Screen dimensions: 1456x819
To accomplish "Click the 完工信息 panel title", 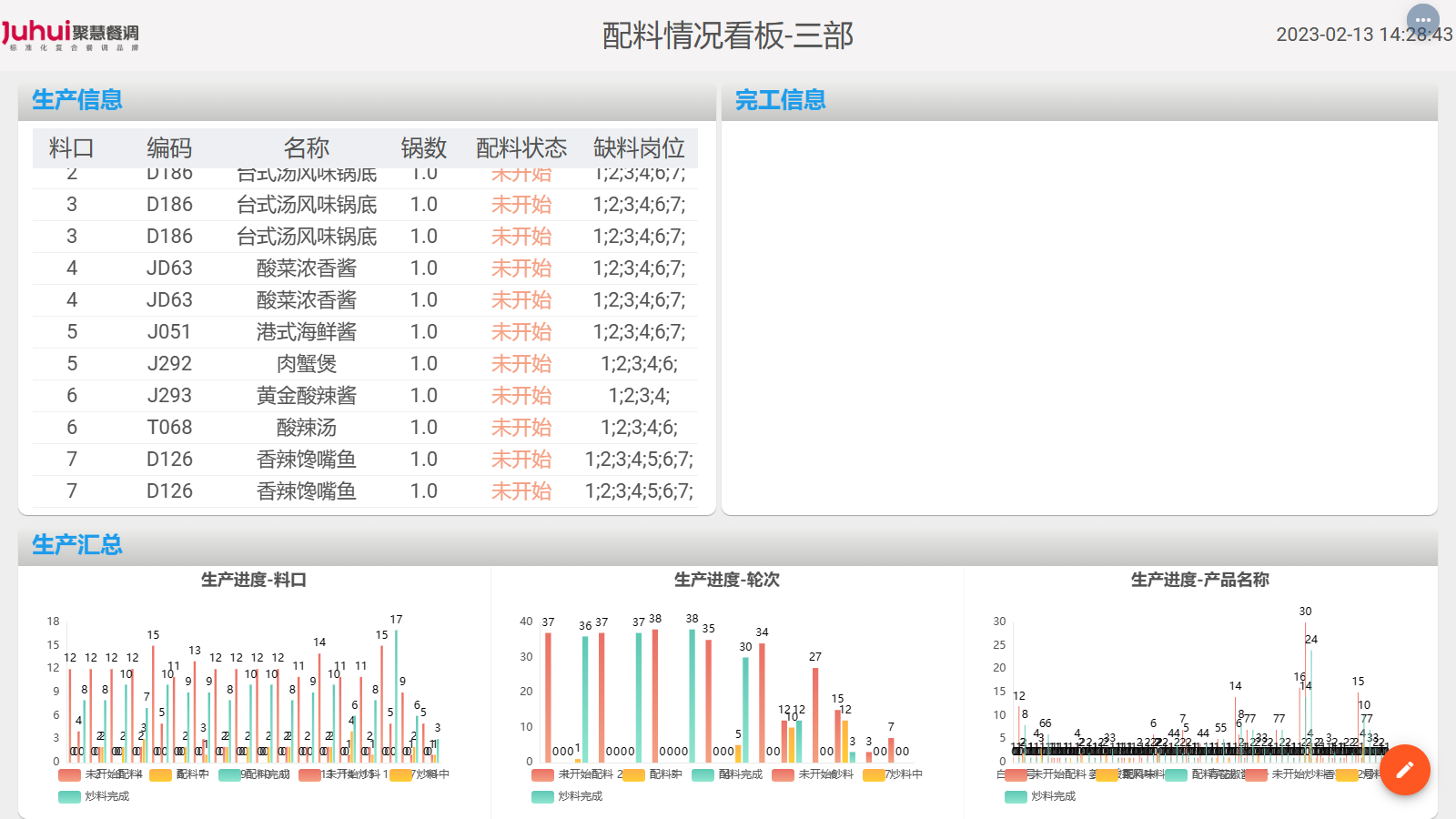I will point(781,100).
